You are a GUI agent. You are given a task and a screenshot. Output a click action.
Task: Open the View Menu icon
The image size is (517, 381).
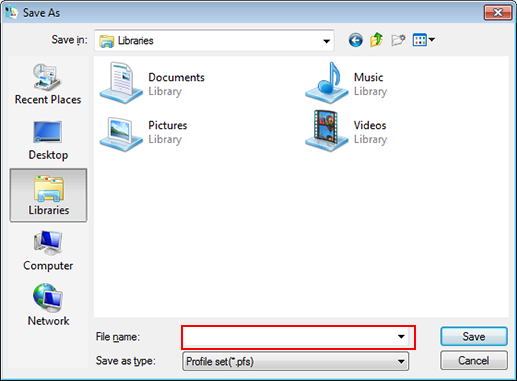[423, 40]
